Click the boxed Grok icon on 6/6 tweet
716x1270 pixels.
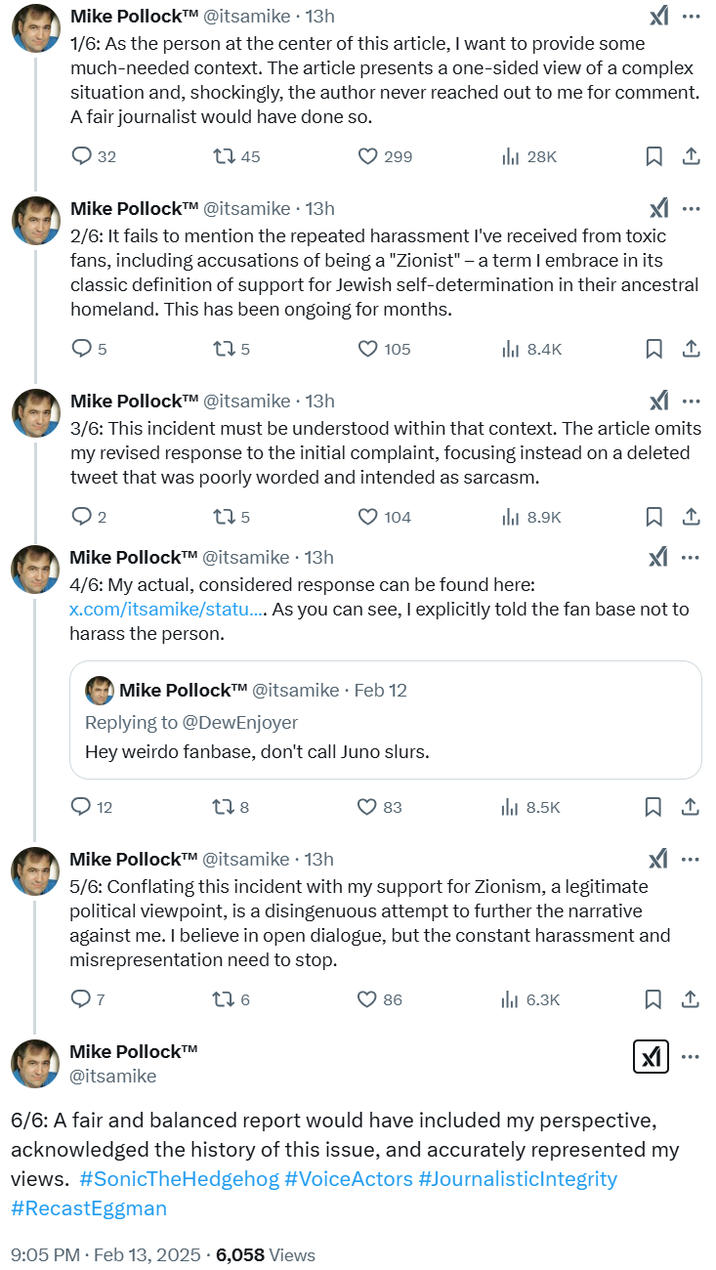click(651, 1056)
